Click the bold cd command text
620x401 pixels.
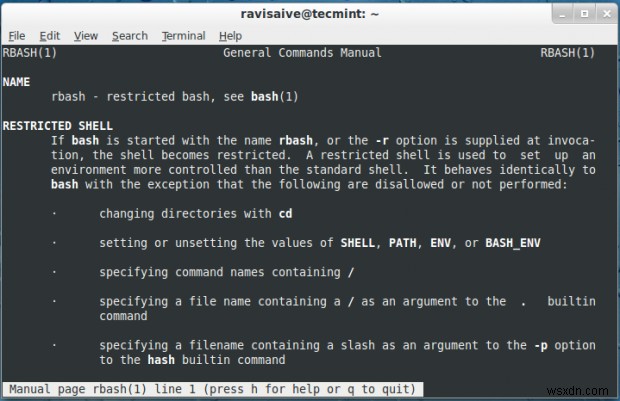[285, 214]
